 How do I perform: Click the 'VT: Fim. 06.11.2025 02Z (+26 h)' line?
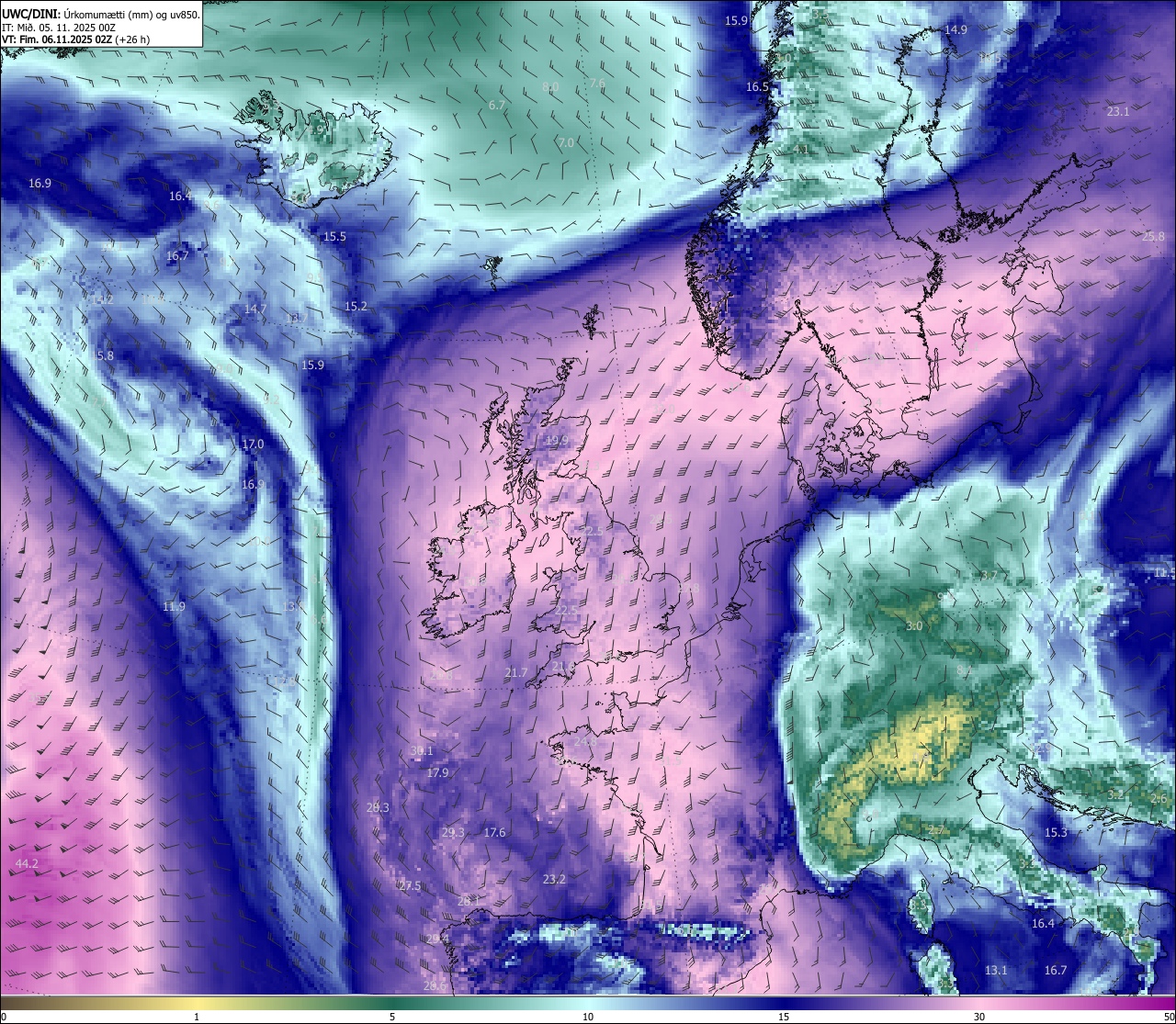click(76, 39)
